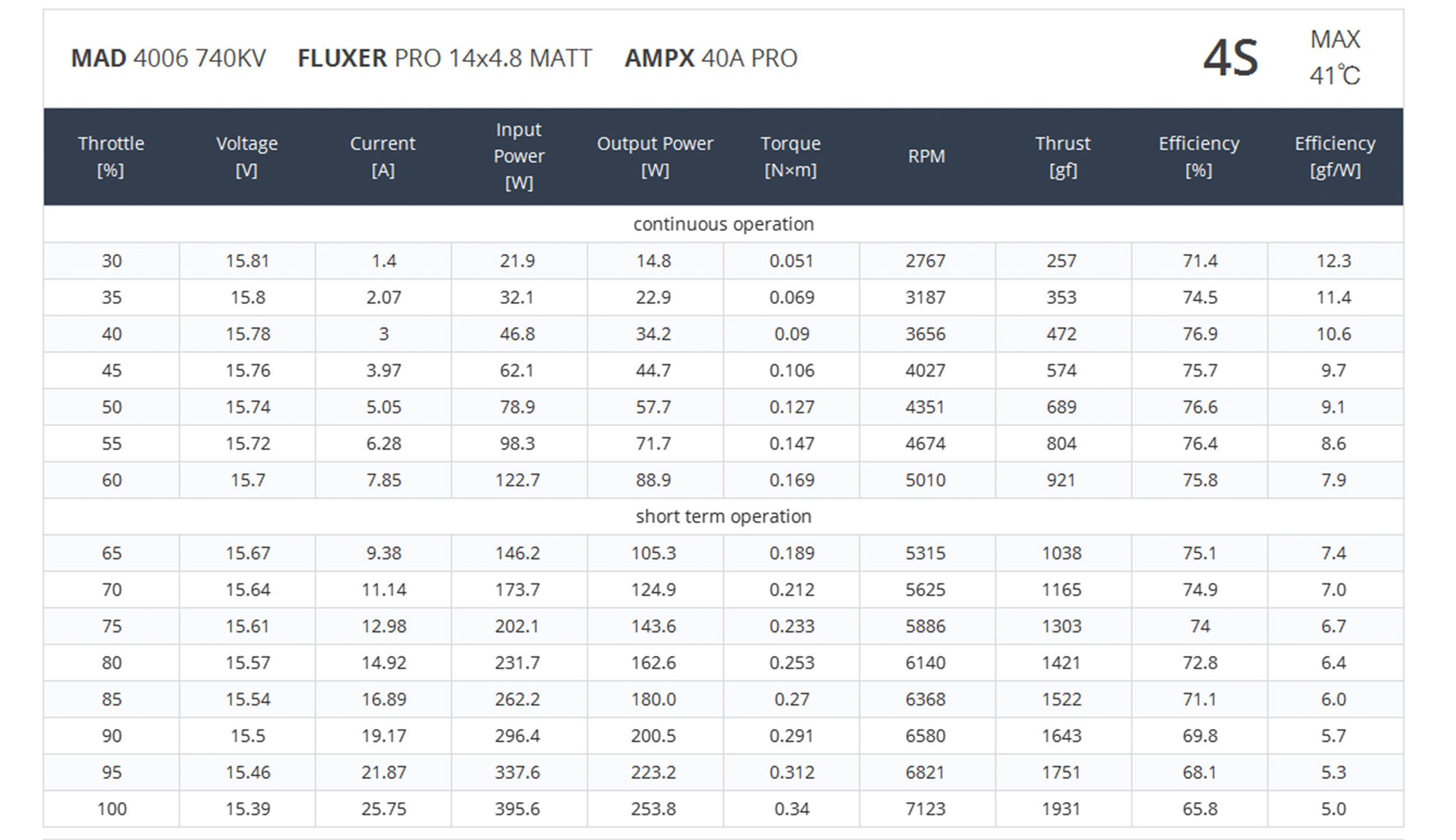Click the MAD 4006 740KV title text
The width and height of the screenshot is (1456, 840).
(168, 58)
